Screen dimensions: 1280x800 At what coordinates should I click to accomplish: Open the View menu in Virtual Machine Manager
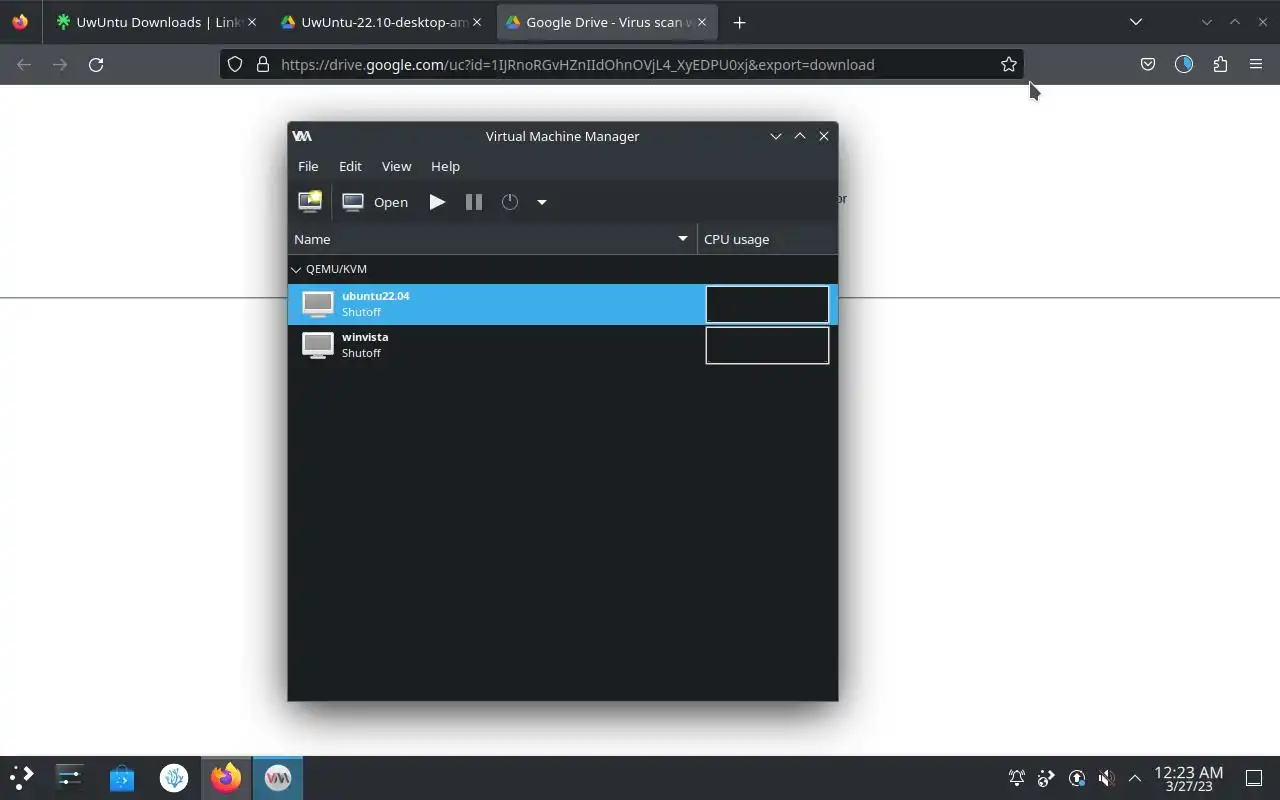396,166
